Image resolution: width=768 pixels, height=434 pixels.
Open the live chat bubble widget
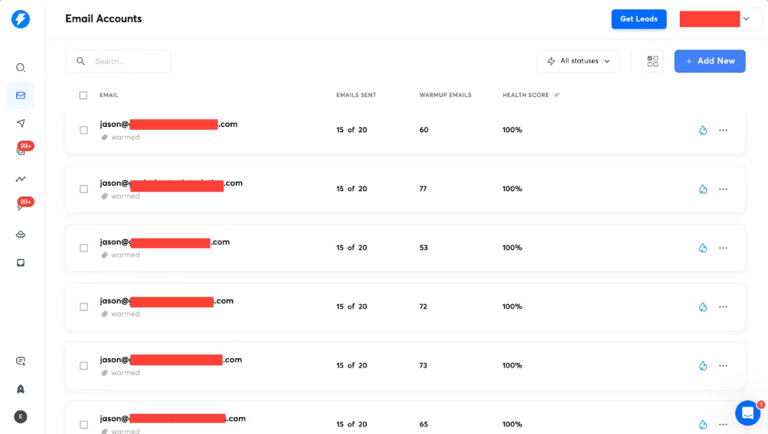coord(747,413)
